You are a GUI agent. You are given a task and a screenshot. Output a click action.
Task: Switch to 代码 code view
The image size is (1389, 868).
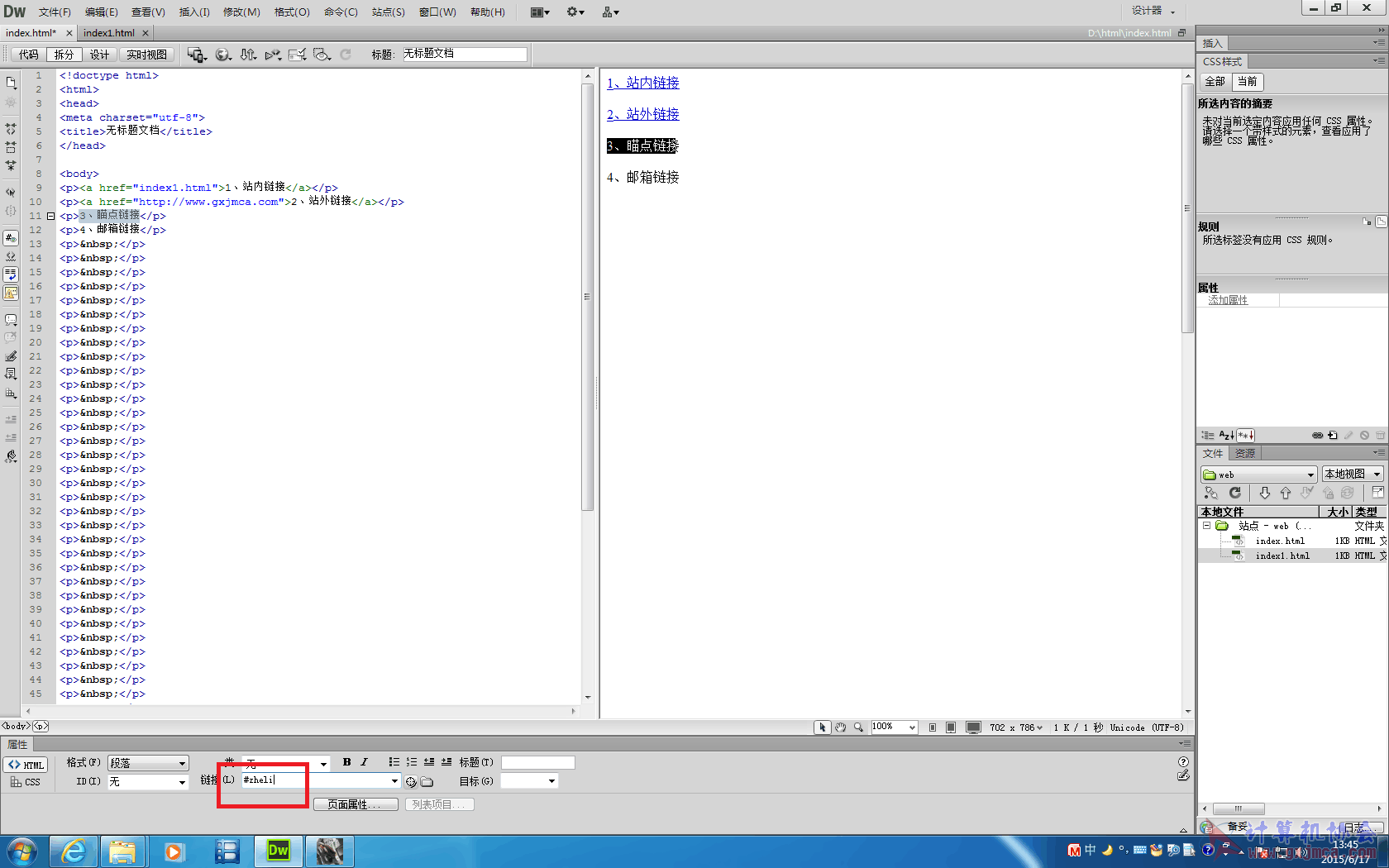pyautogui.click(x=29, y=55)
